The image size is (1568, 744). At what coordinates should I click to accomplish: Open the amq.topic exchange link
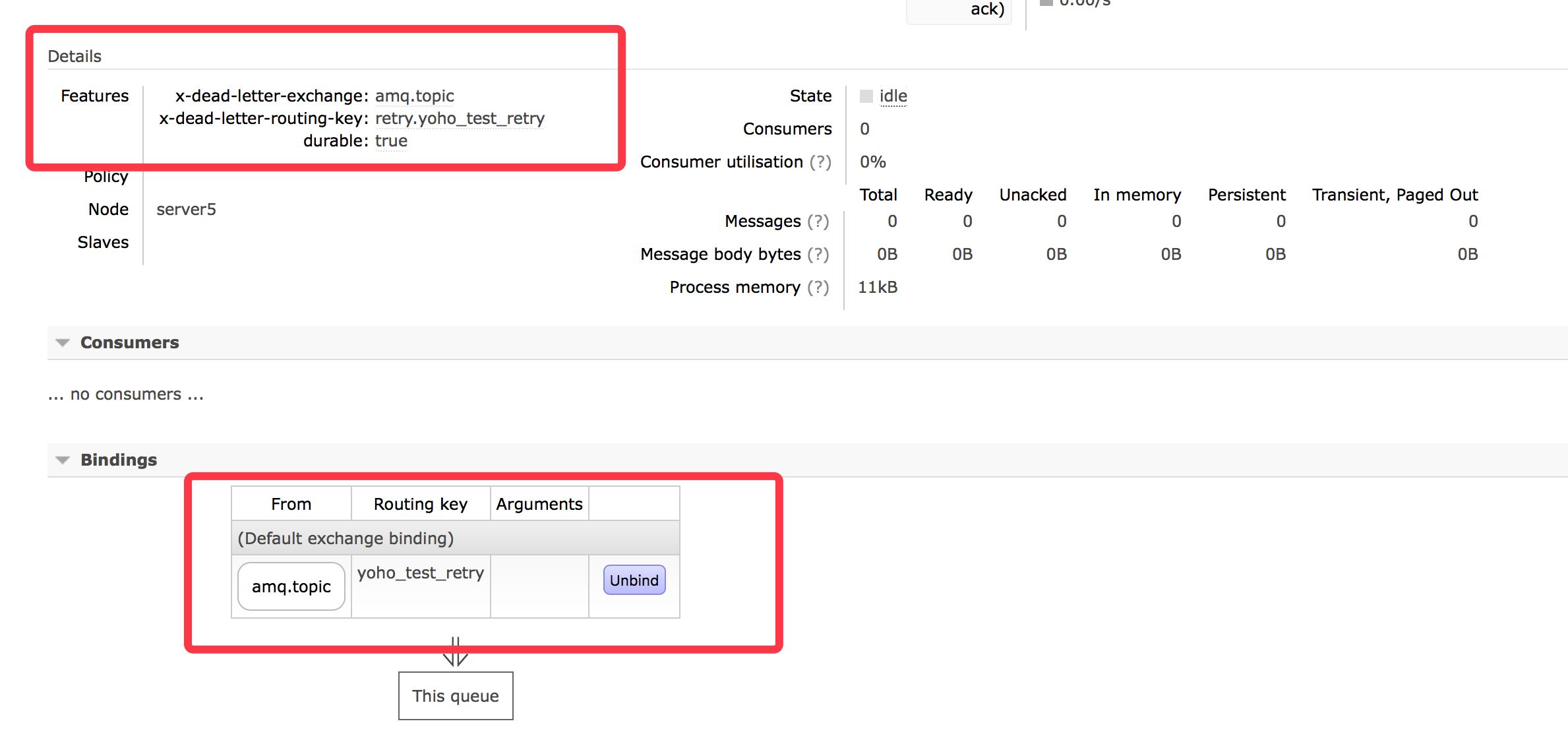click(291, 586)
